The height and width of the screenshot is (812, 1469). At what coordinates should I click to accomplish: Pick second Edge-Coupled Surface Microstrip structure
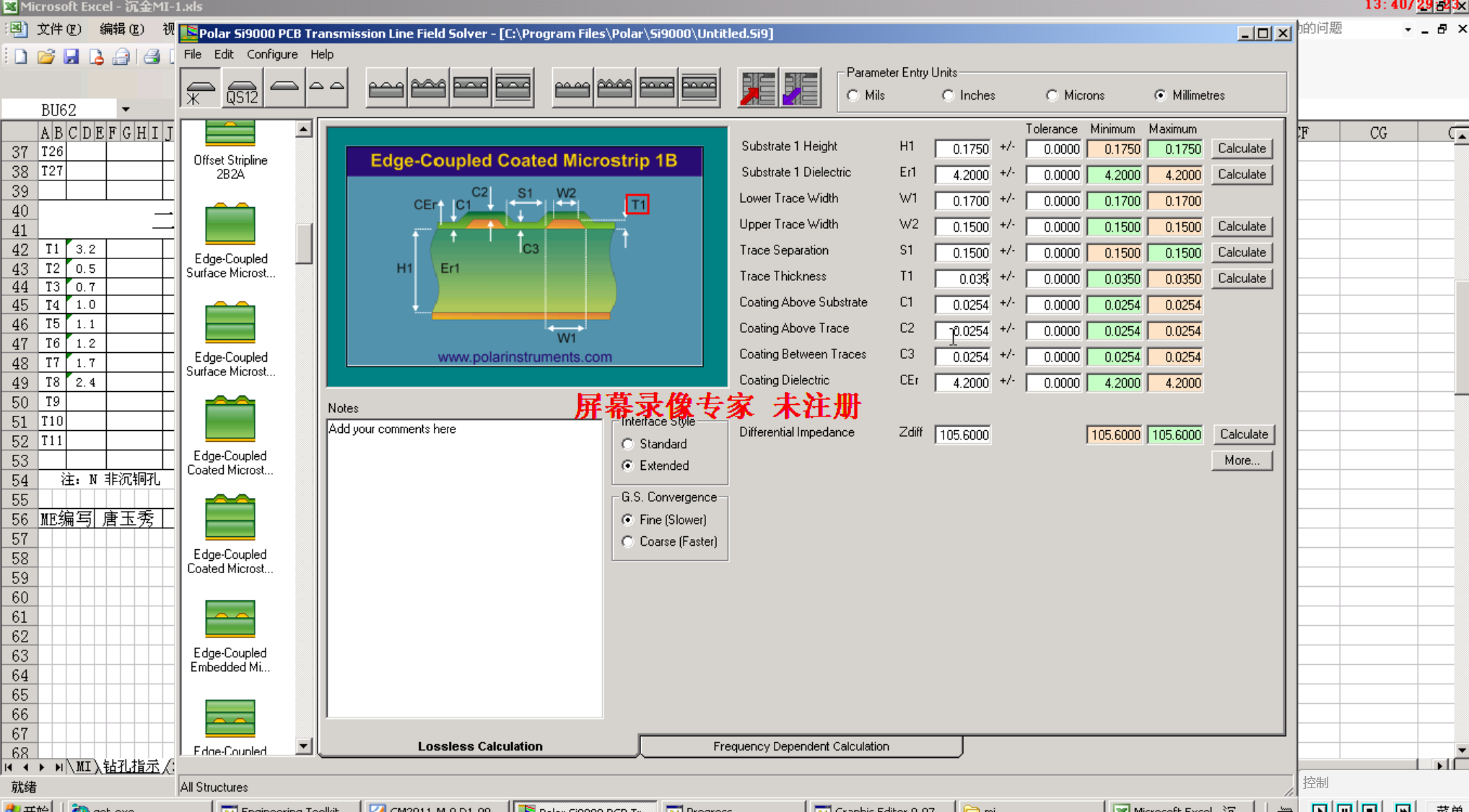(230, 339)
